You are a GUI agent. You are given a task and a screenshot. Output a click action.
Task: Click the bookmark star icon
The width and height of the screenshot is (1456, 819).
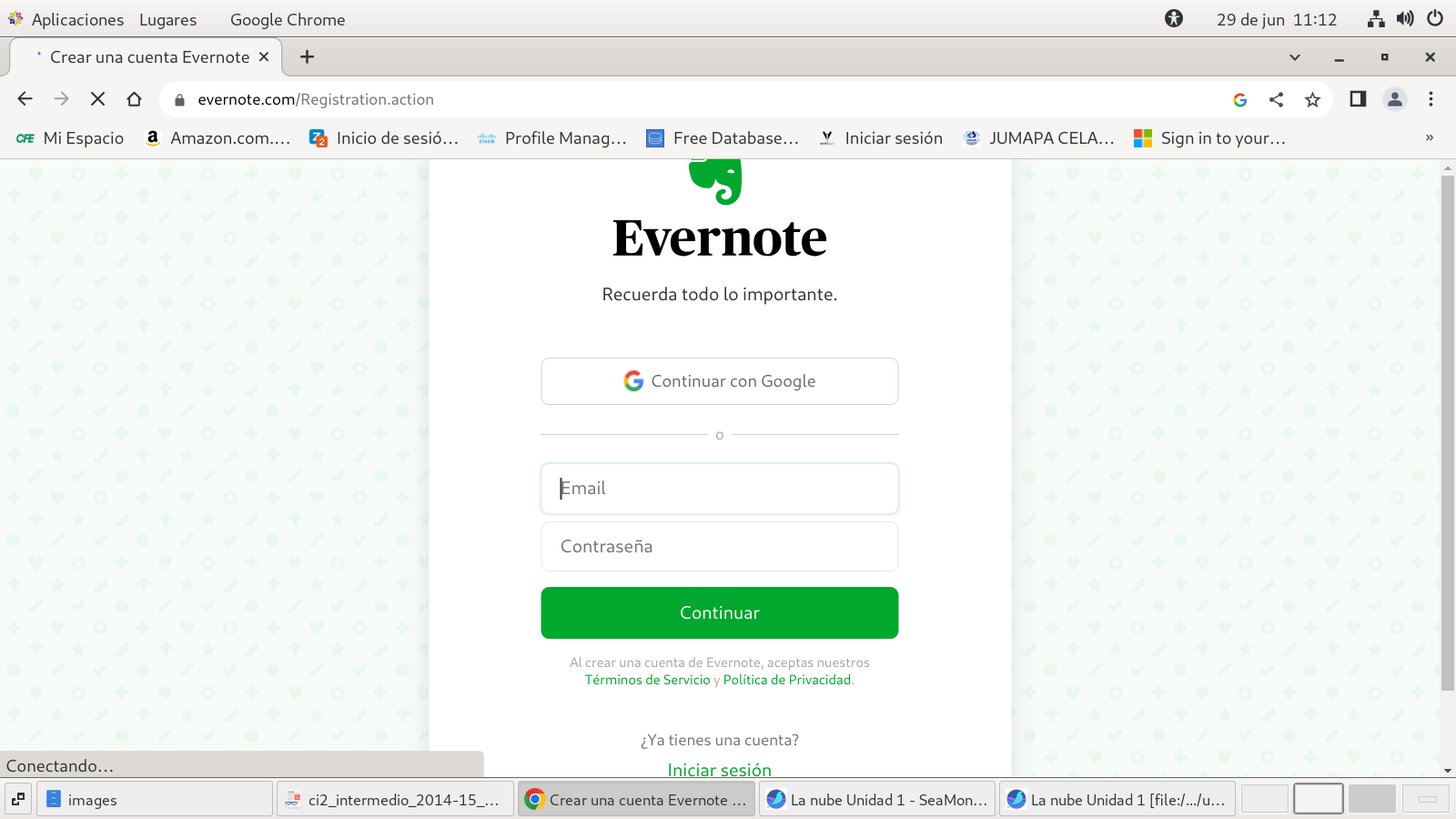[x=1312, y=100]
